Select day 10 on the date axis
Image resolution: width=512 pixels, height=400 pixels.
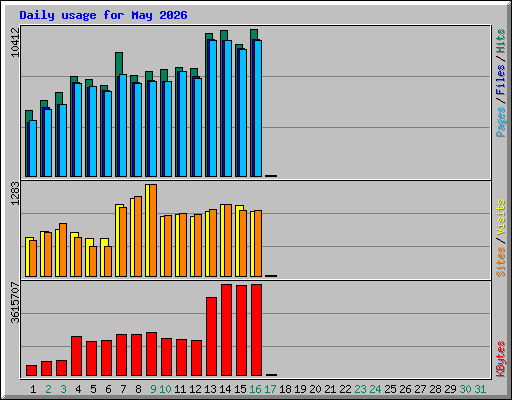[165, 389]
